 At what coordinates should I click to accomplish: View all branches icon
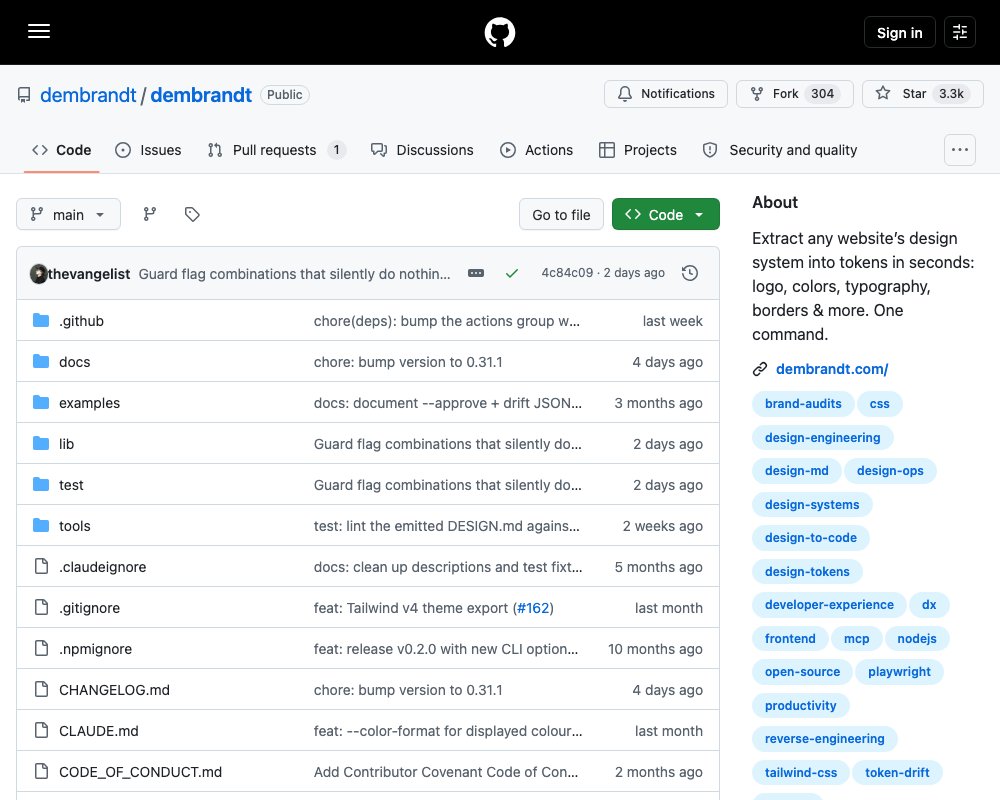pyautogui.click(x=150, y=214)
